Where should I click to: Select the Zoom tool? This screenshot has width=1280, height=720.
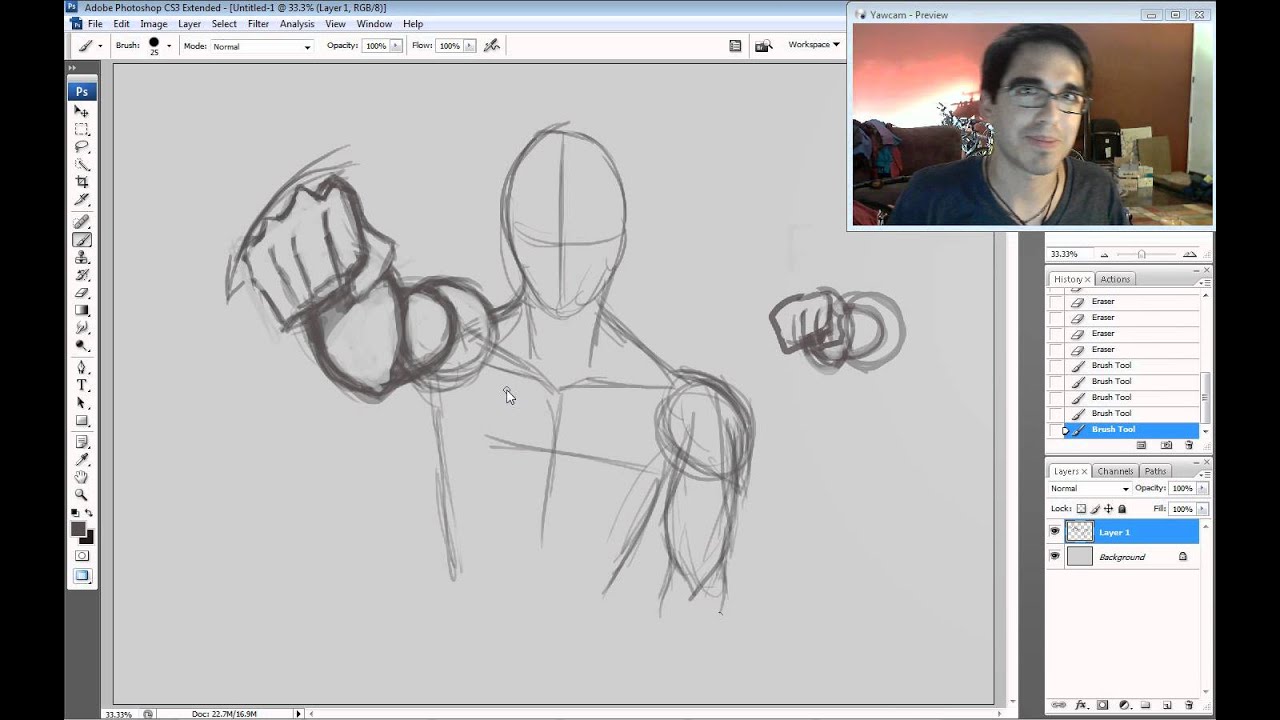click(82, 495)
